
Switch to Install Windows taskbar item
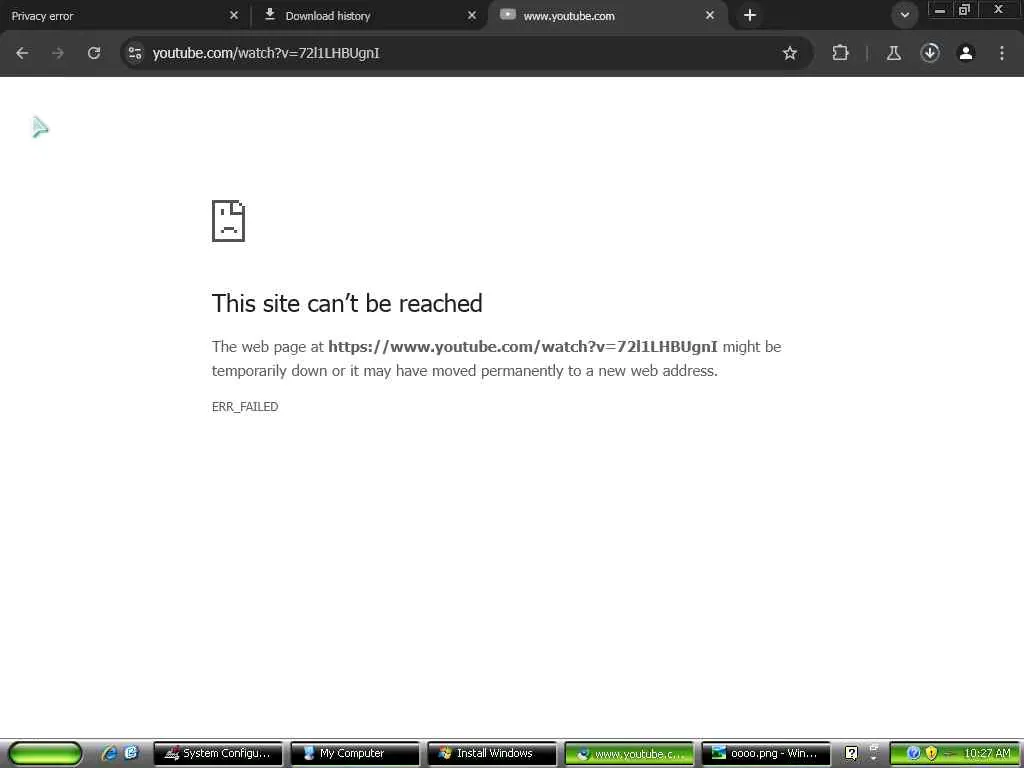tap(492, 754)
